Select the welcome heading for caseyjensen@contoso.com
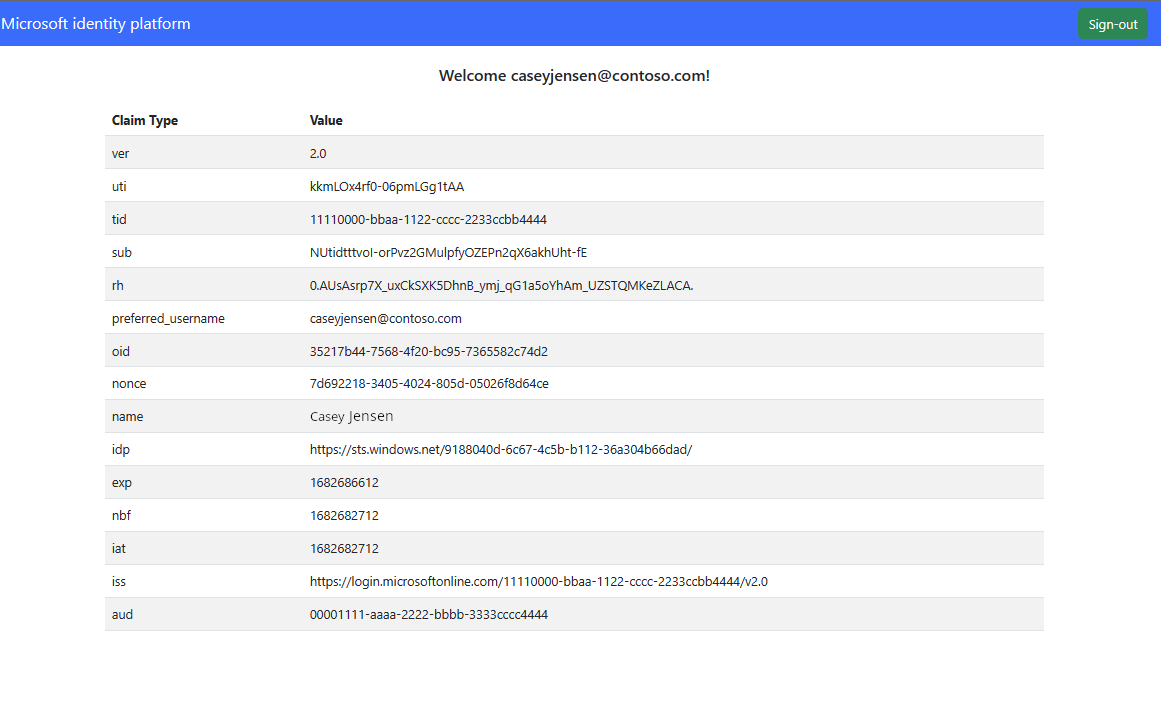The image size is (1174, 707). pos(574,76)
